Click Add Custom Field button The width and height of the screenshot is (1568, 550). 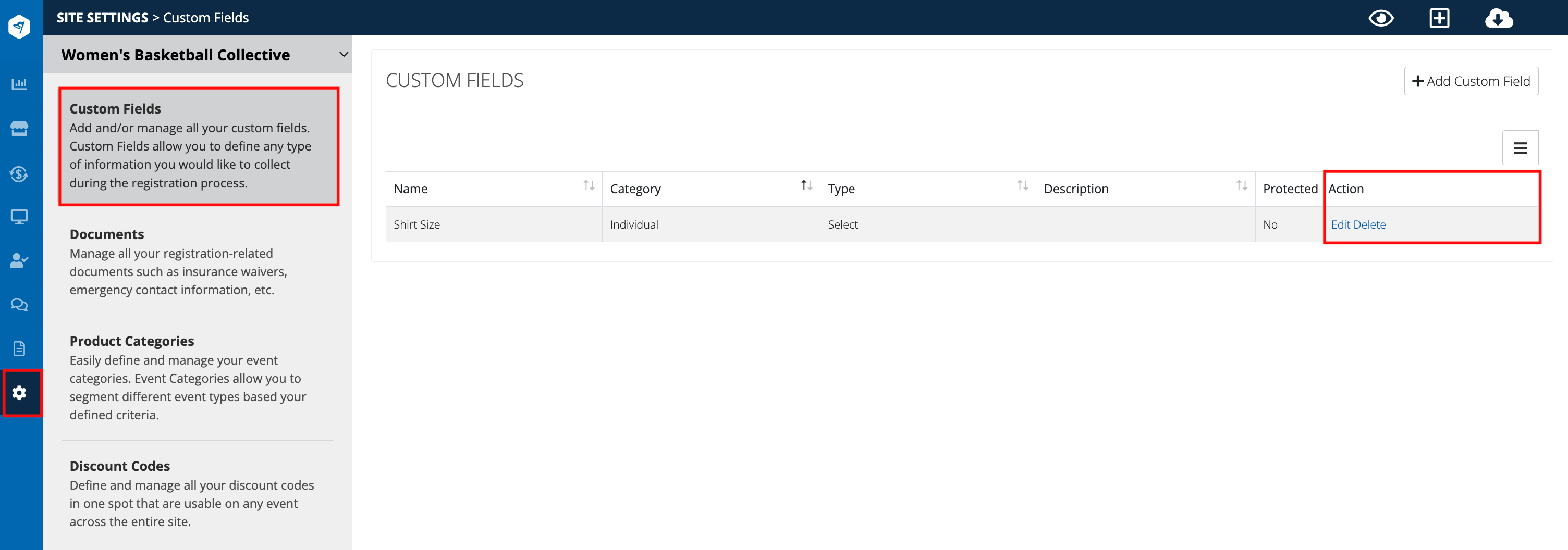pos(1471,81)
